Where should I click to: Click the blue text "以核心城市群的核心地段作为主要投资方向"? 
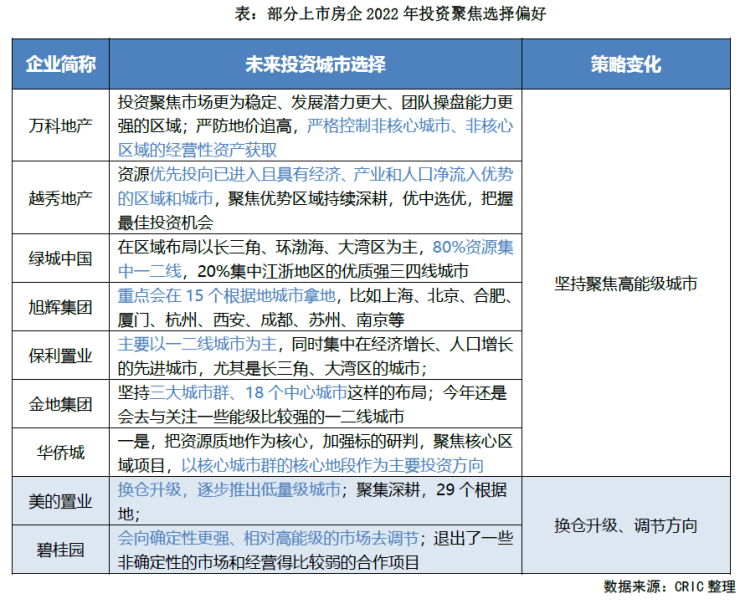[333, 466]
